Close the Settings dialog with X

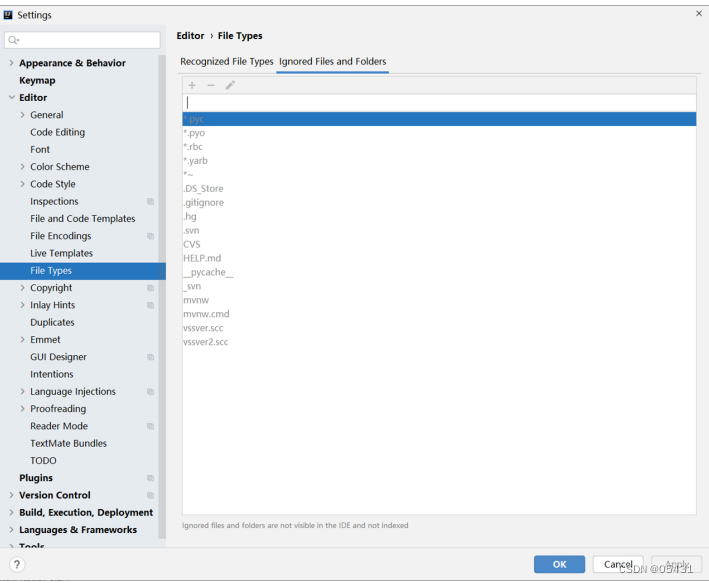699,14
